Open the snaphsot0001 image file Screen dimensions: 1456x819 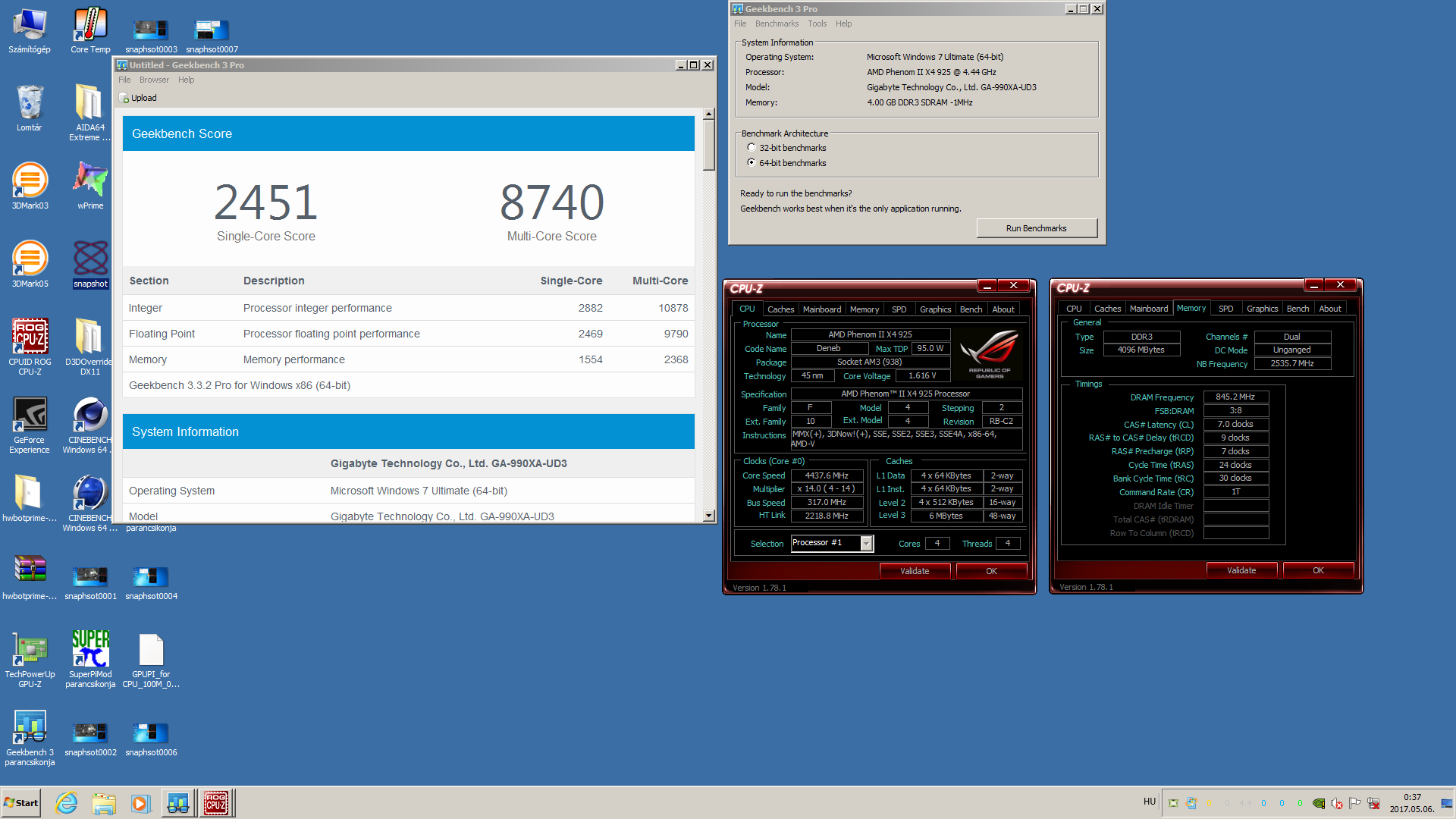click(90, 582)
